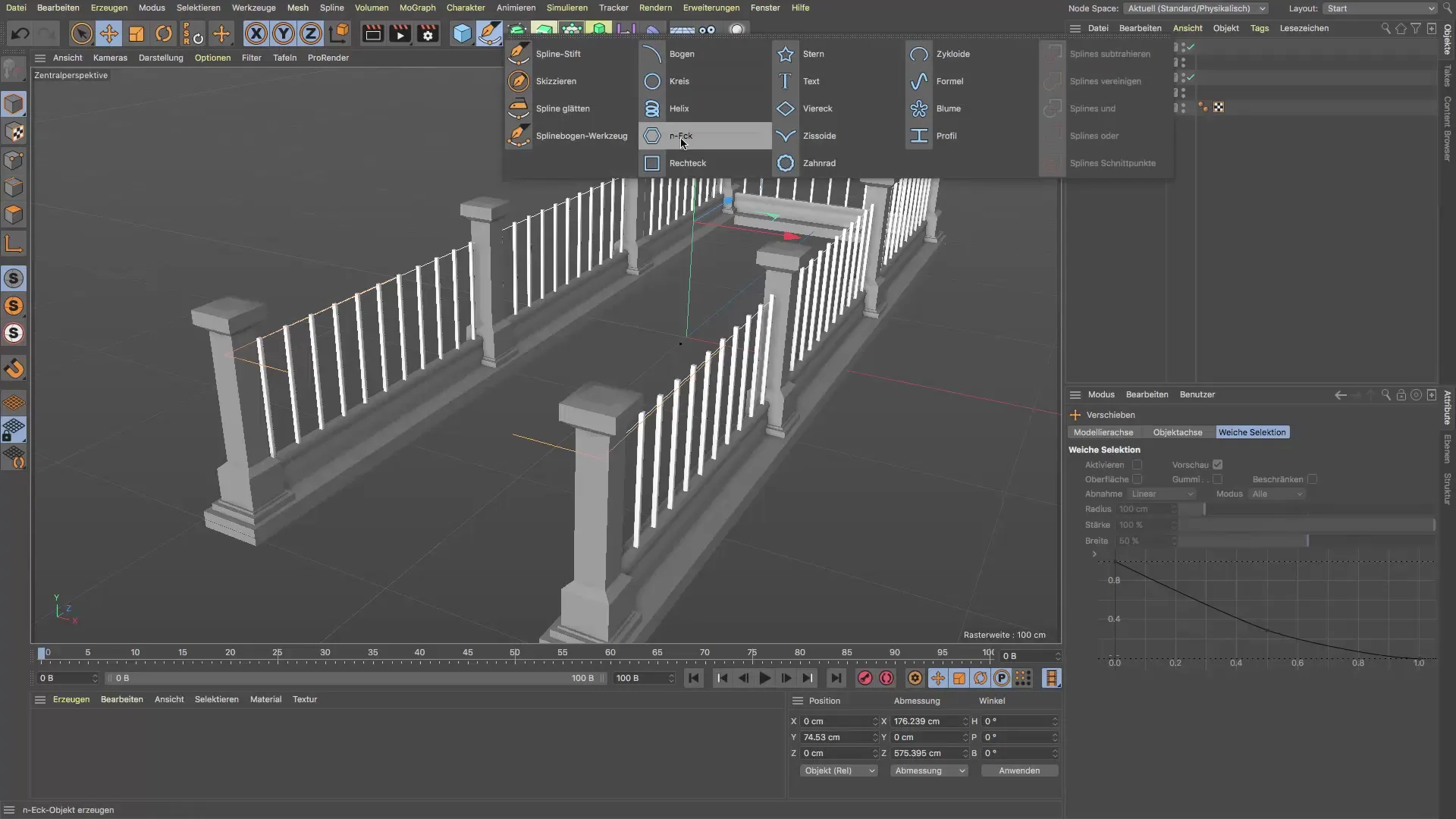Adjust the Radius slider
The height and width of the screenshot is (819, 1456).
coord(1307,509)
